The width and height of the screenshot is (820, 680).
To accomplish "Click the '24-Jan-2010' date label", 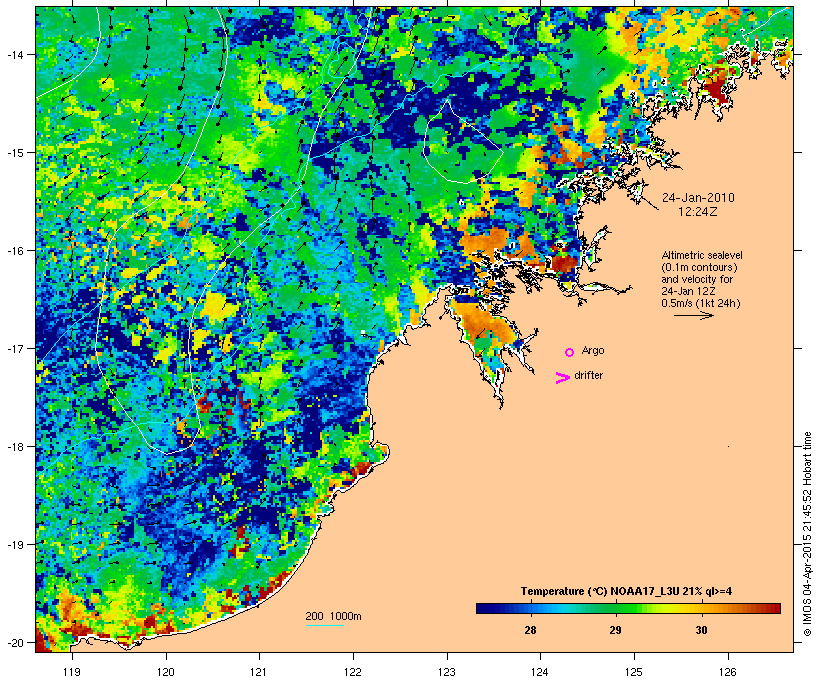I will [x=698, y=198].
